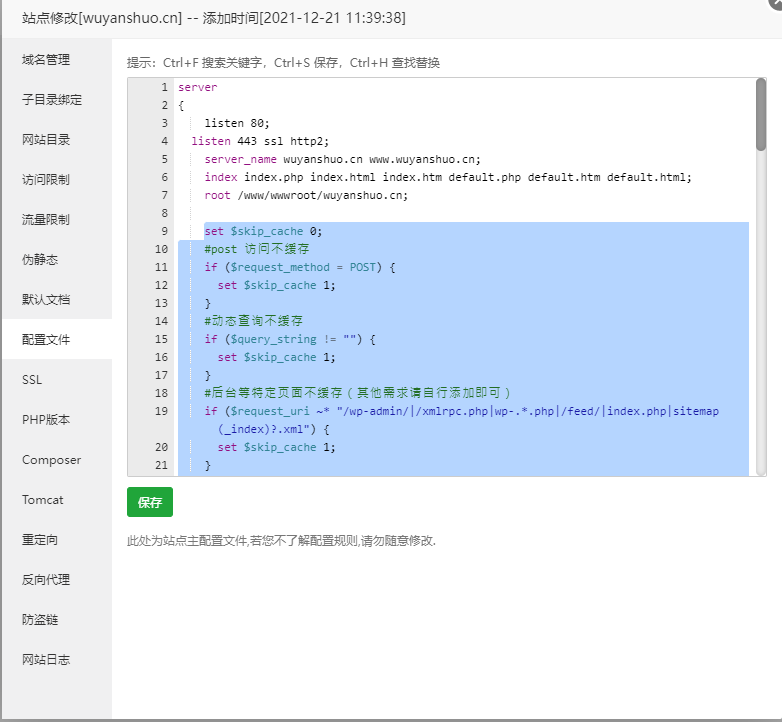Click the '(_index)?.xml") {' wrapped line
Viewport: 782px width, 722px height.
273,429
